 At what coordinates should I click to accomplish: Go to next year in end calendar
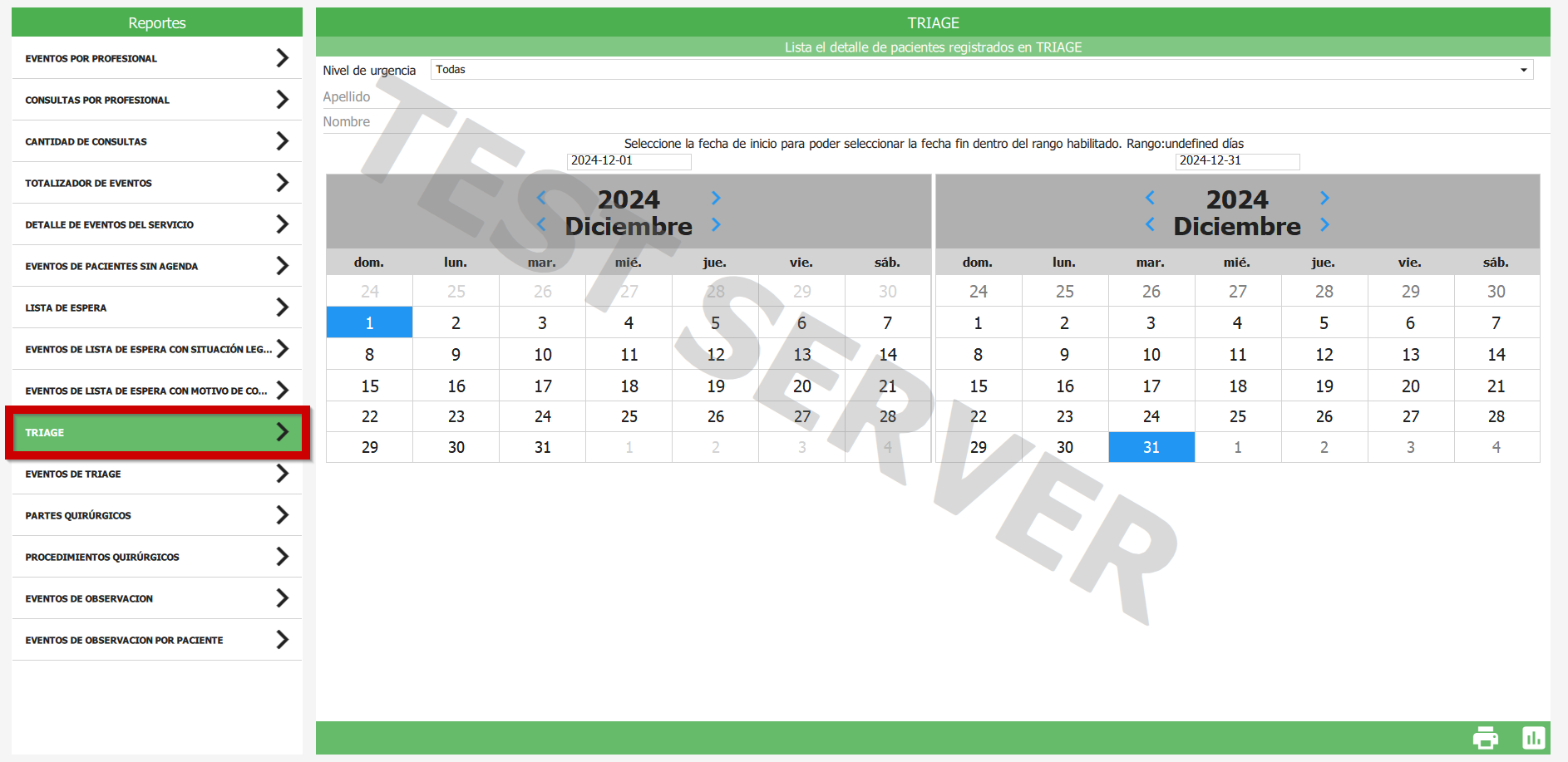pyautogui.click(x=1324, y=198)
